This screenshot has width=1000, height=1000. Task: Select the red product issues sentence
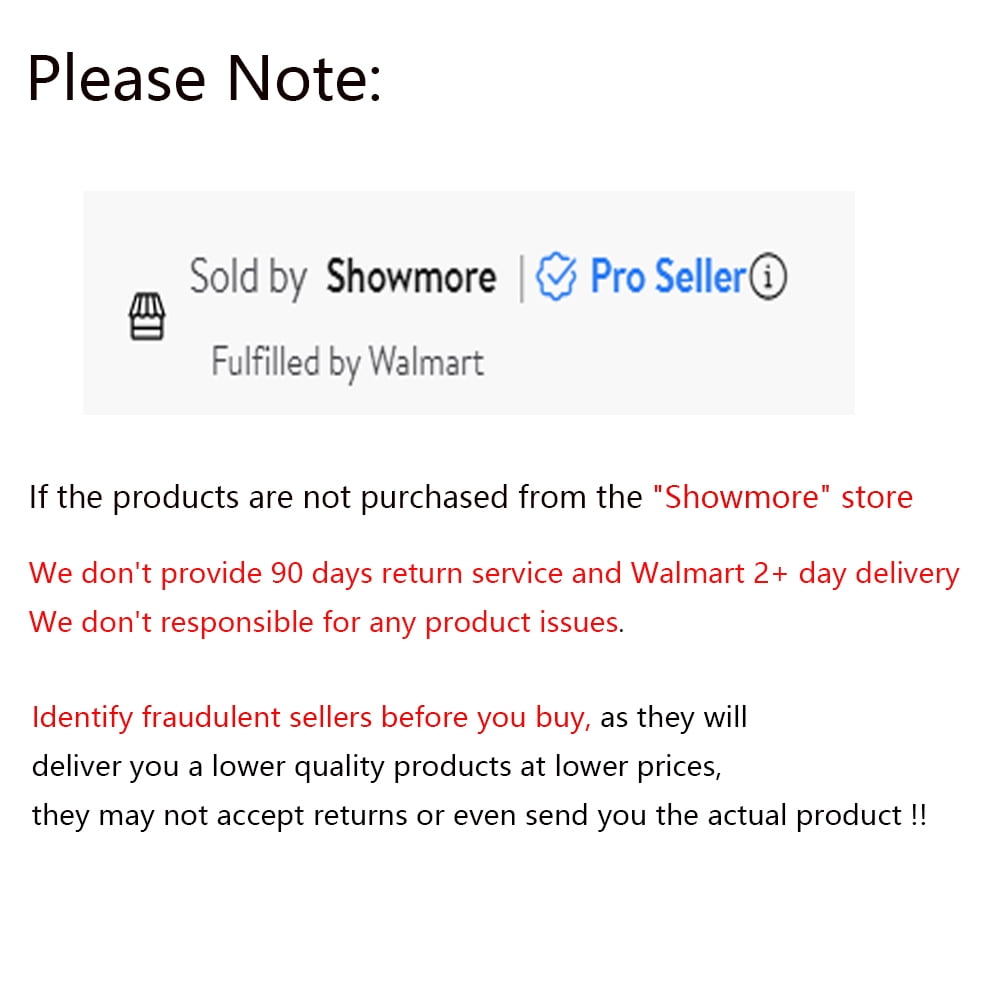tap(323, 622)
